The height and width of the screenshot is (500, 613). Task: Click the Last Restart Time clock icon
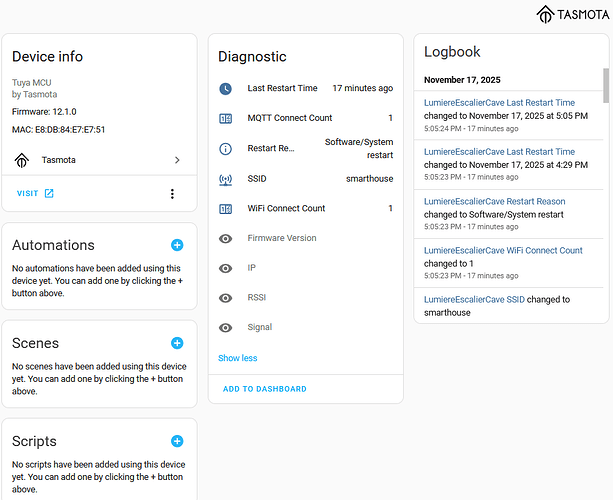tap(226, 89)
